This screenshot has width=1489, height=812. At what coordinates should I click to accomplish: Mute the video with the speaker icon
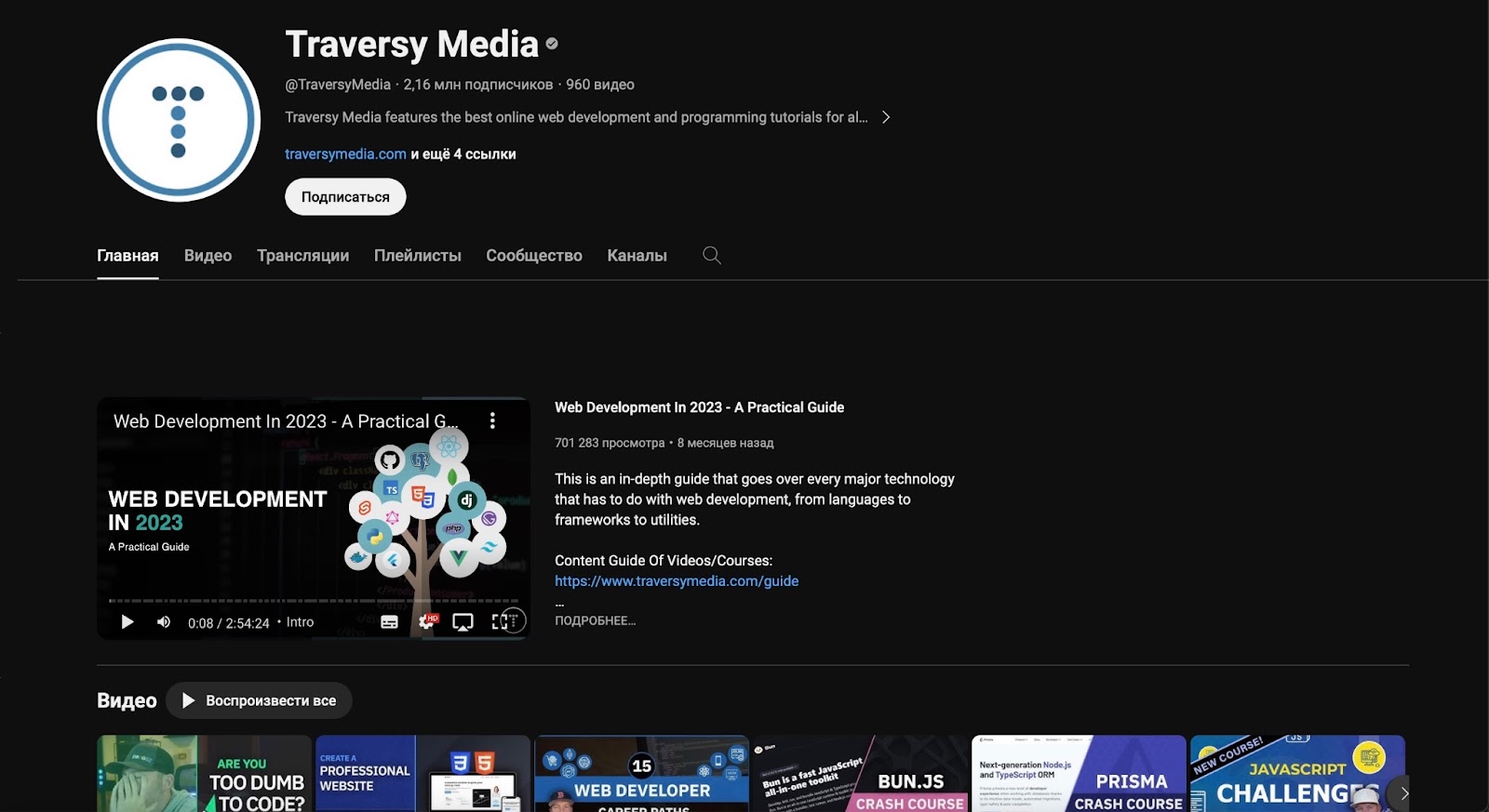point(164,622)
